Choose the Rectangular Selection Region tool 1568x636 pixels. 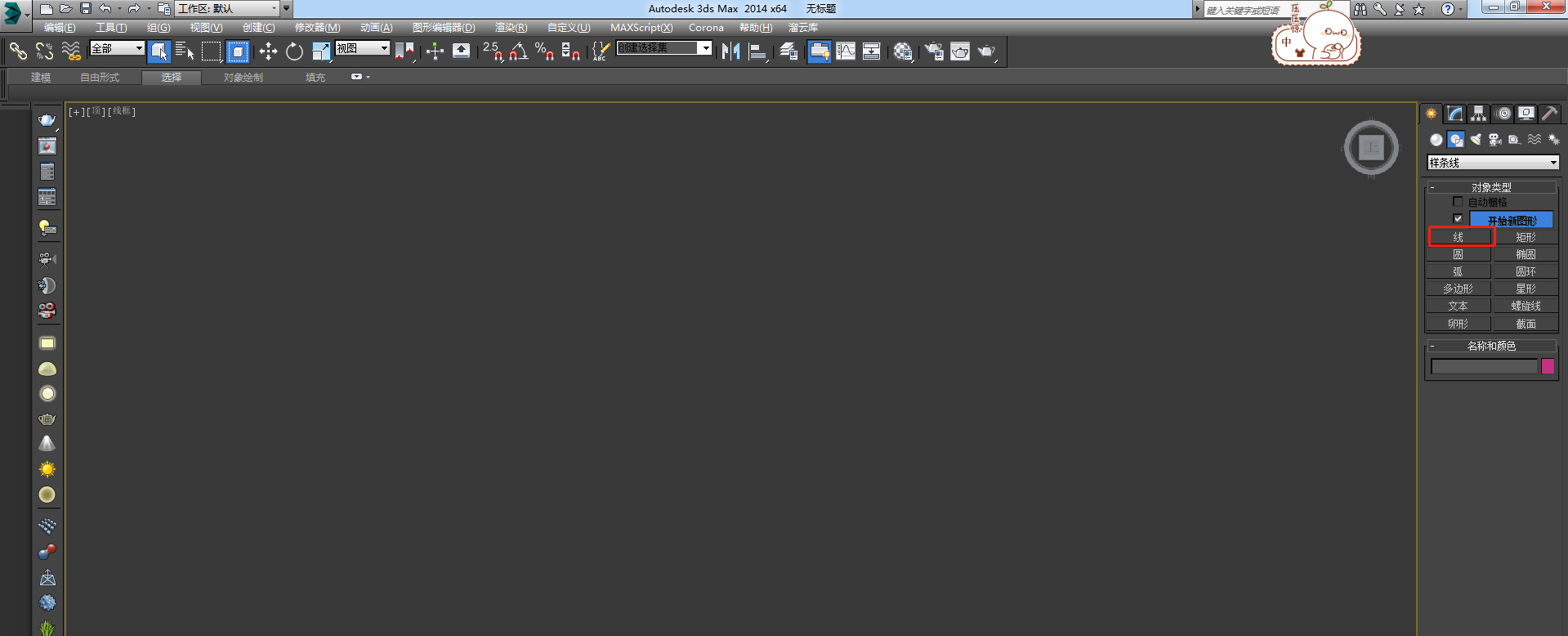point(212,52)
